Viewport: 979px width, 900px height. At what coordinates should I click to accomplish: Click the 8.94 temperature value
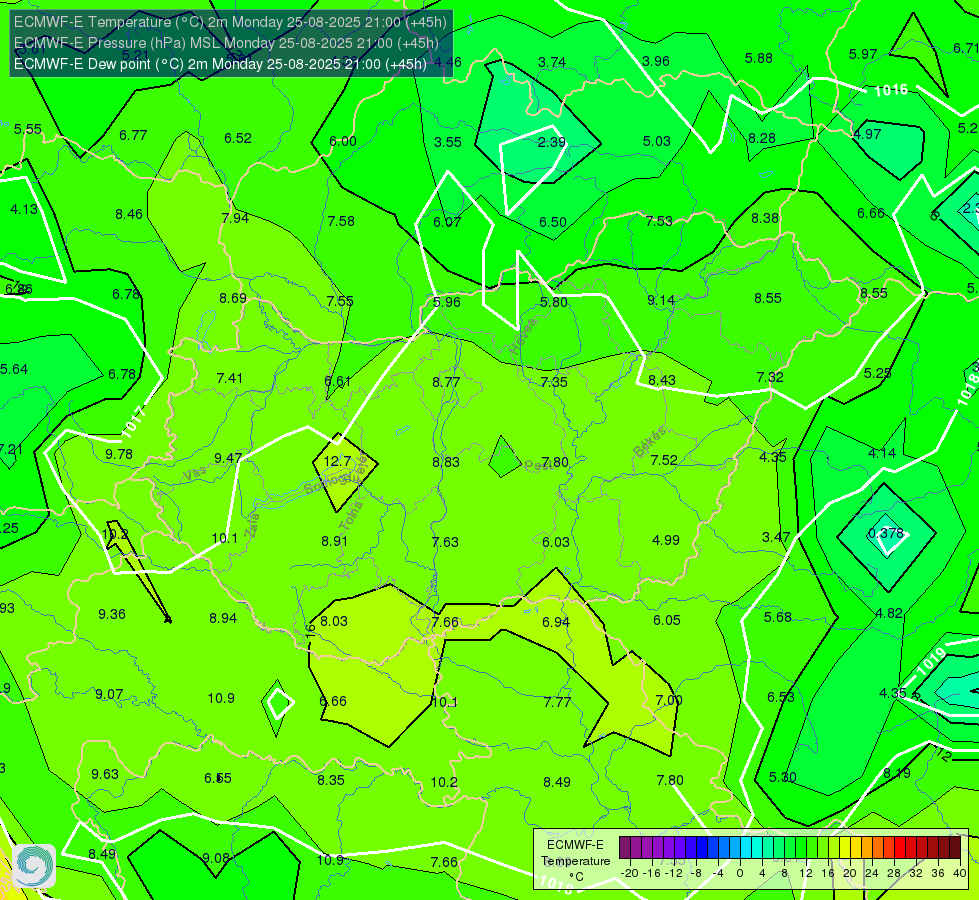[223, 618]
